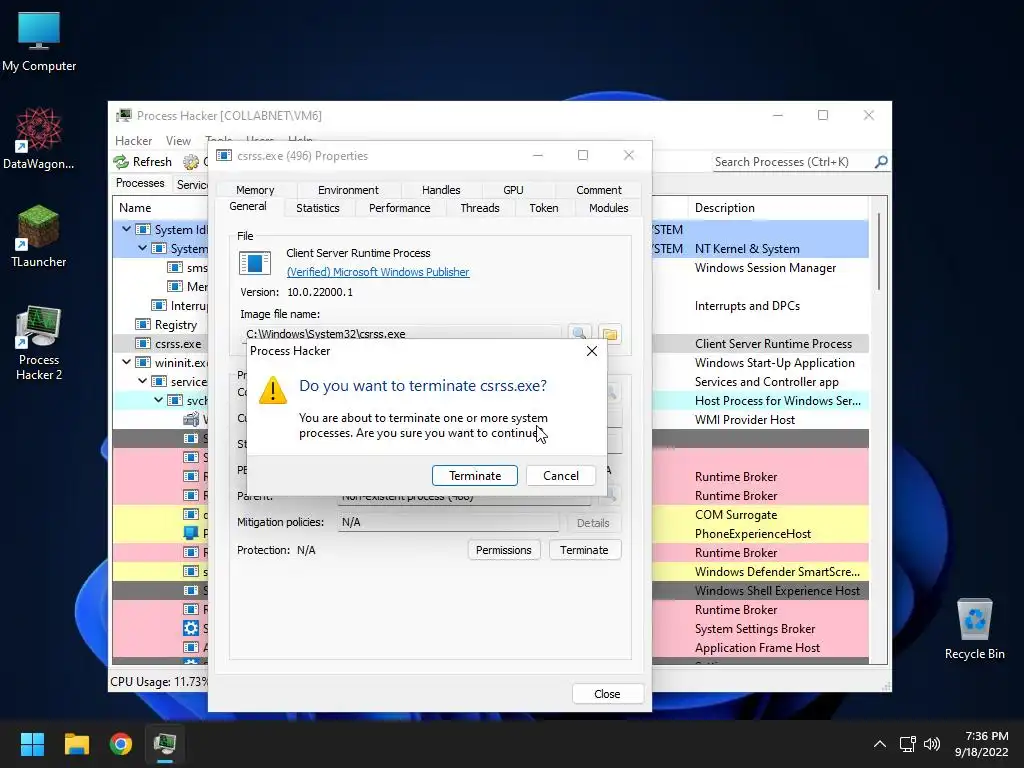1024x768 pixels.
Task: Click the PhoneExperienceHost process icon
Action: [191, 534]
